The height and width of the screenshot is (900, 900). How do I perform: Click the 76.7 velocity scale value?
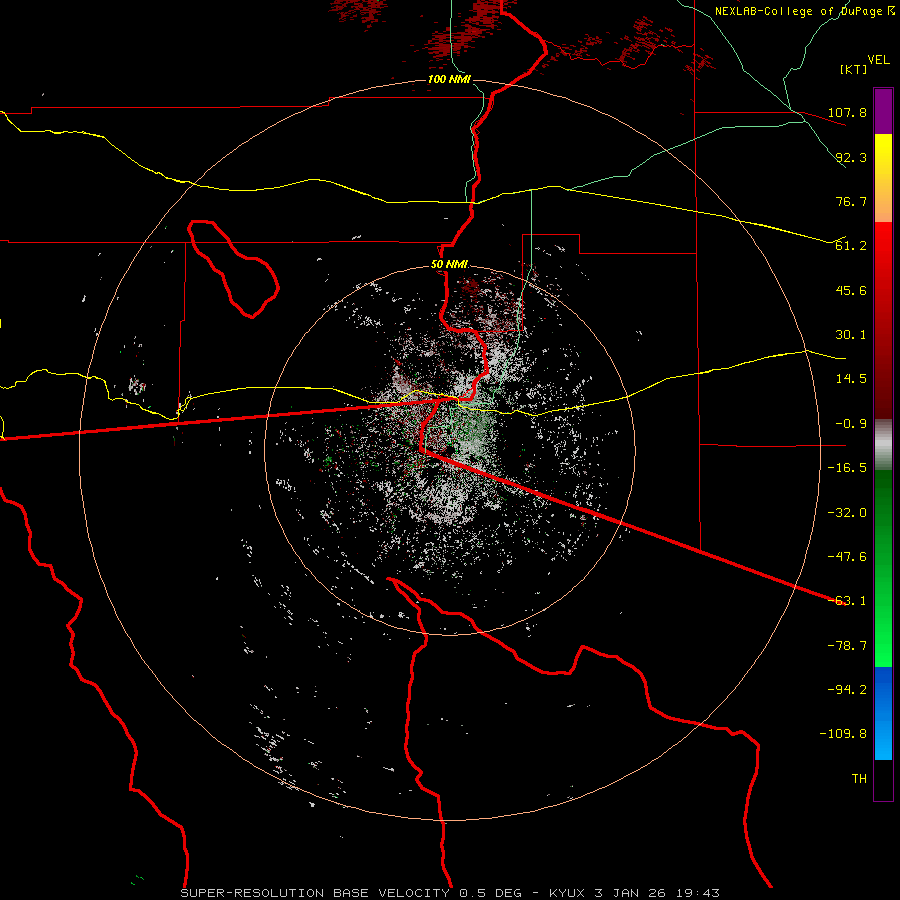[x=851, y=201]
